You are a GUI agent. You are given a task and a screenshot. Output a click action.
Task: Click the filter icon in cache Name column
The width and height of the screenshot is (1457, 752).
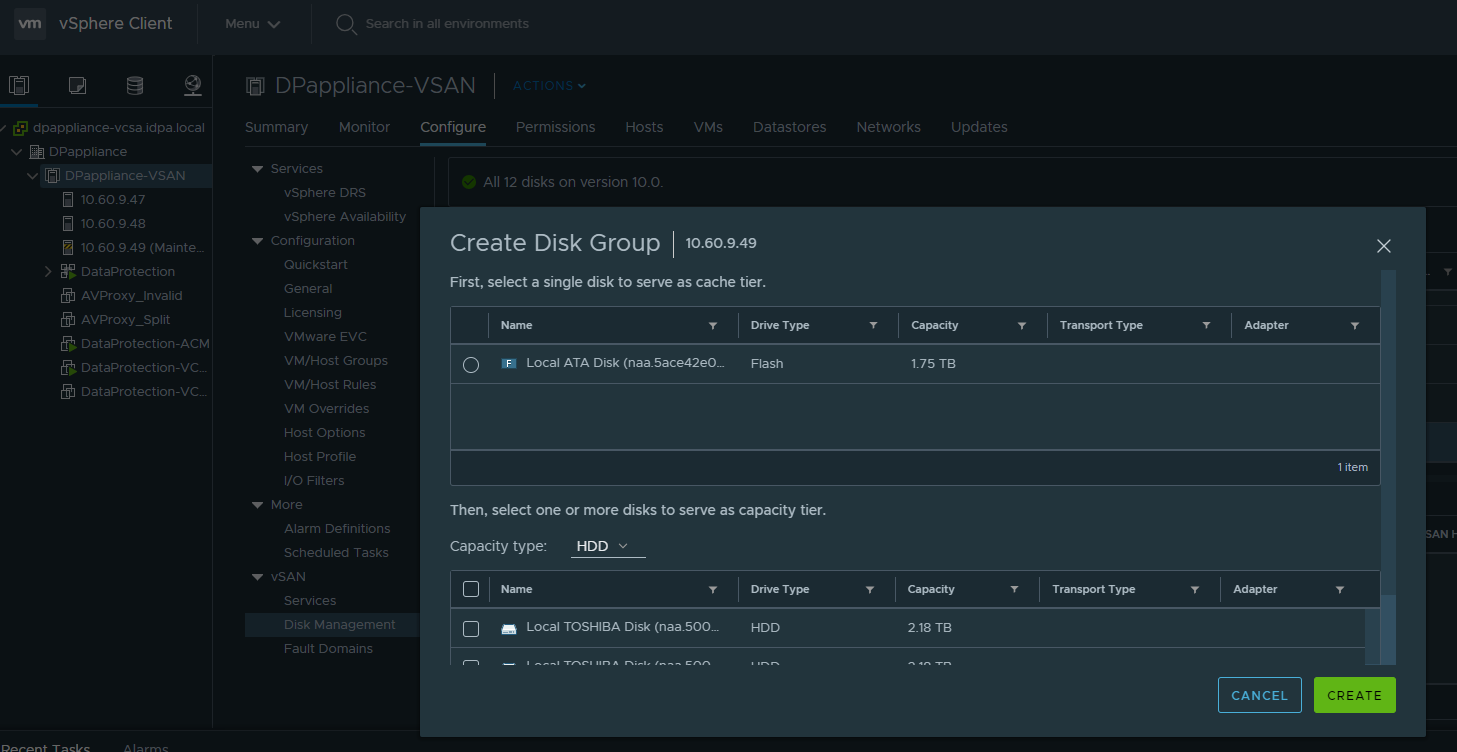[x=713, y=326]
